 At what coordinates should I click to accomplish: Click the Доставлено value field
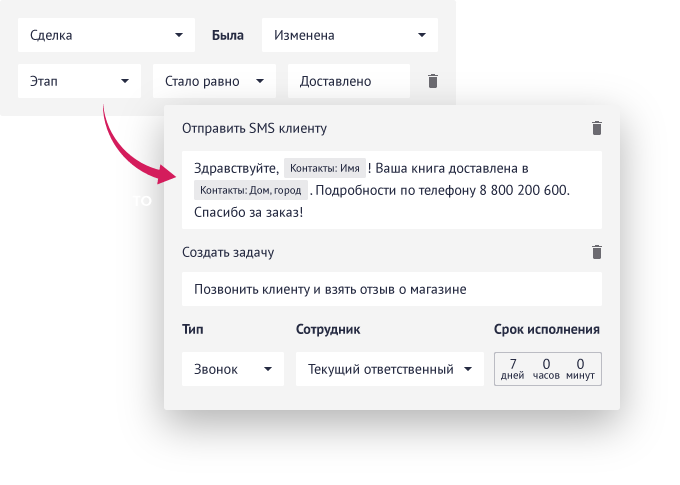348,81
